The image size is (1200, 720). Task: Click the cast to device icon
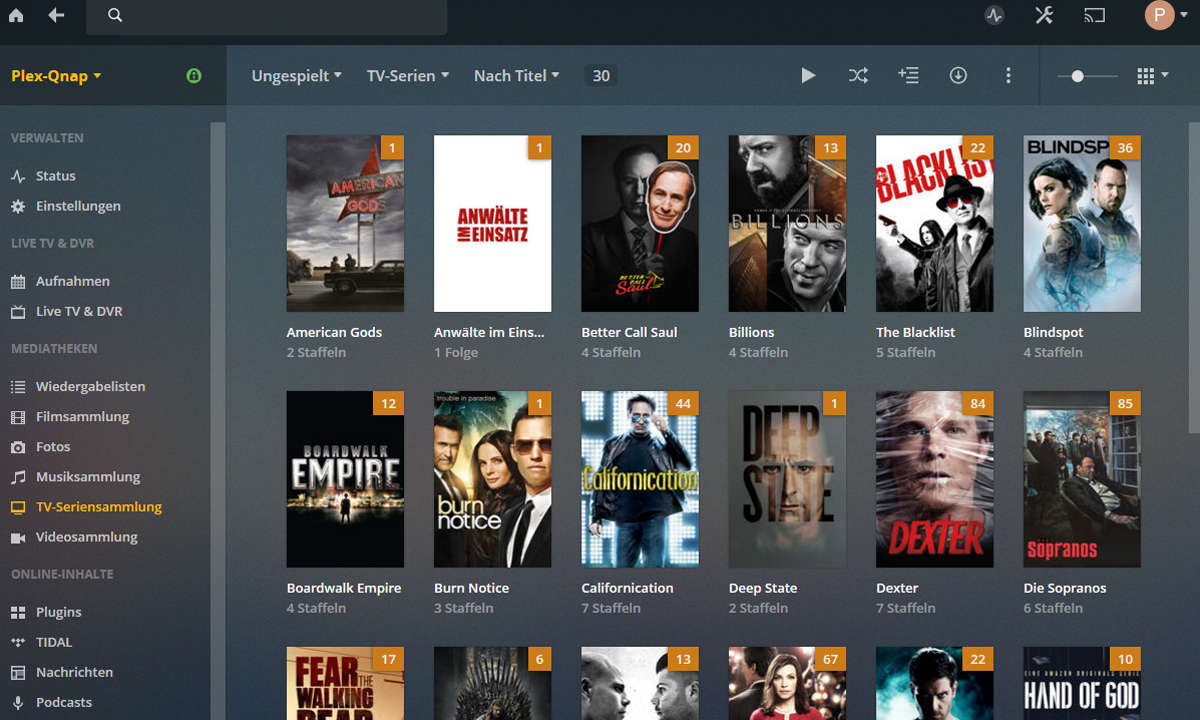[x=1093, y=15]
